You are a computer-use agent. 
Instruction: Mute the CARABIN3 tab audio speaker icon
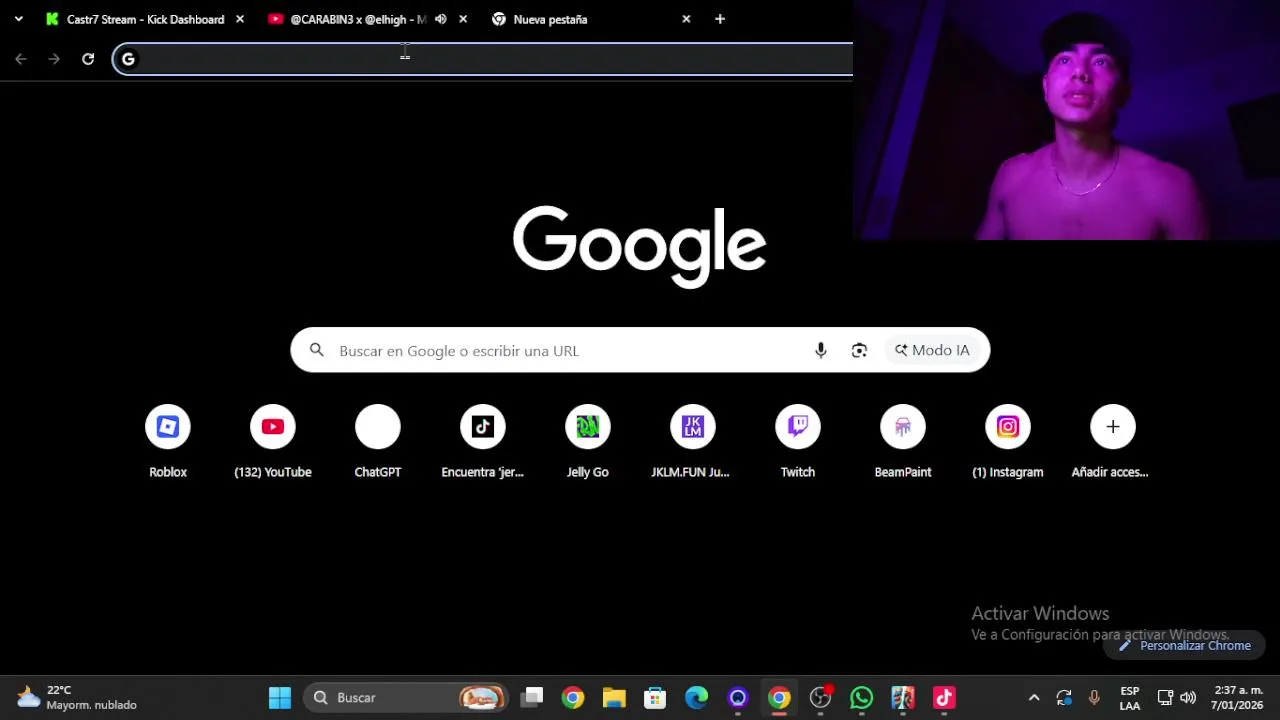(x=441, y=19)
